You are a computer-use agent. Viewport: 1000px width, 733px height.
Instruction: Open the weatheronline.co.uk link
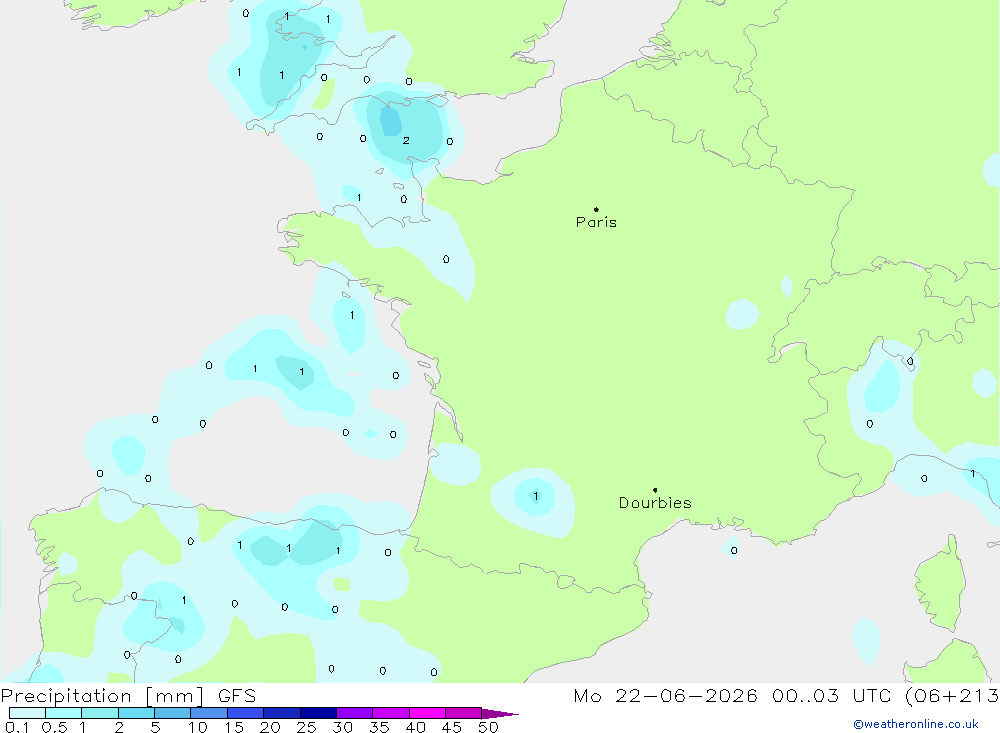[916, 724]
